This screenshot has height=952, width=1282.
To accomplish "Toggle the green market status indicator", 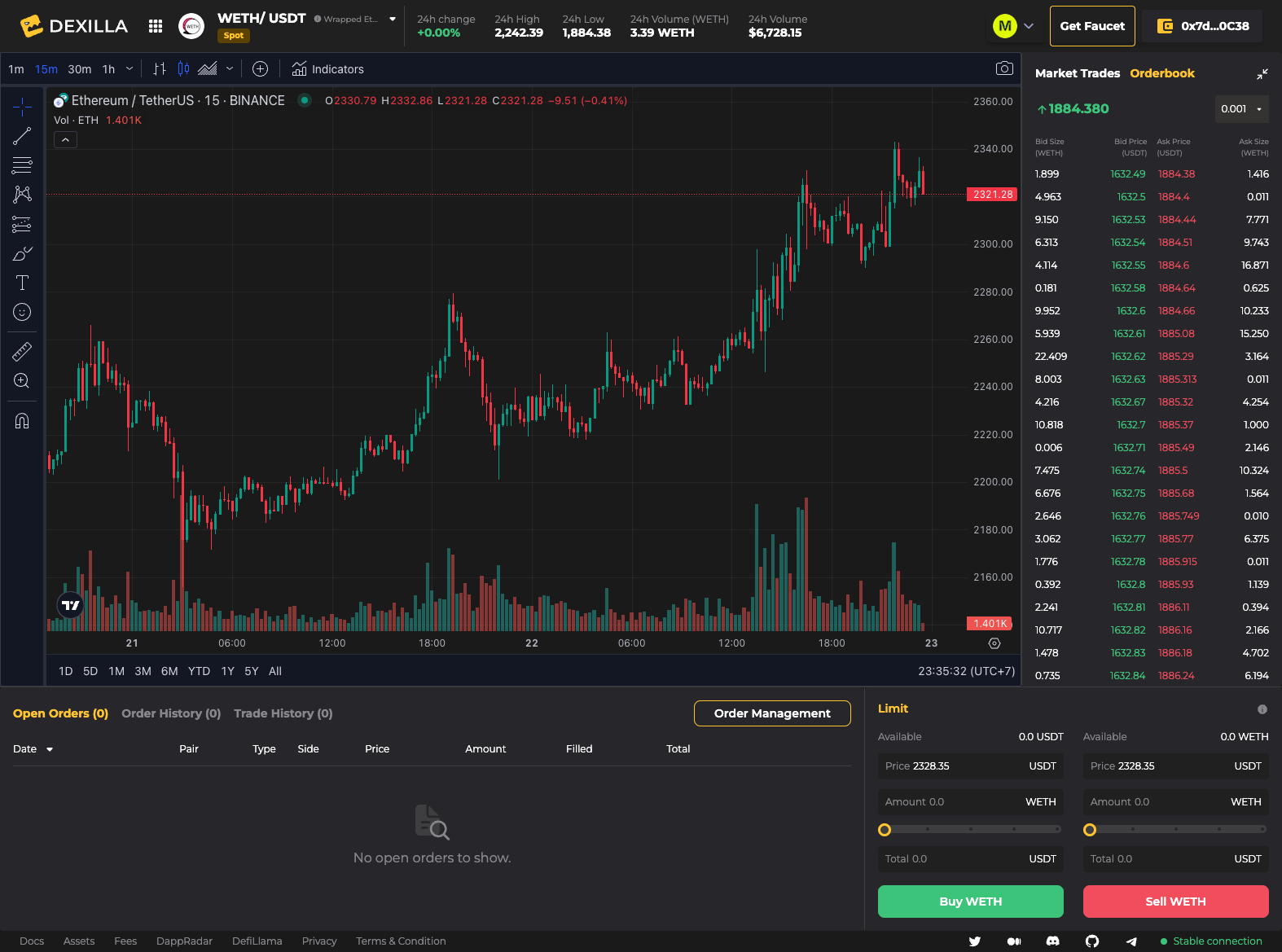I will [x=305, y=100].
